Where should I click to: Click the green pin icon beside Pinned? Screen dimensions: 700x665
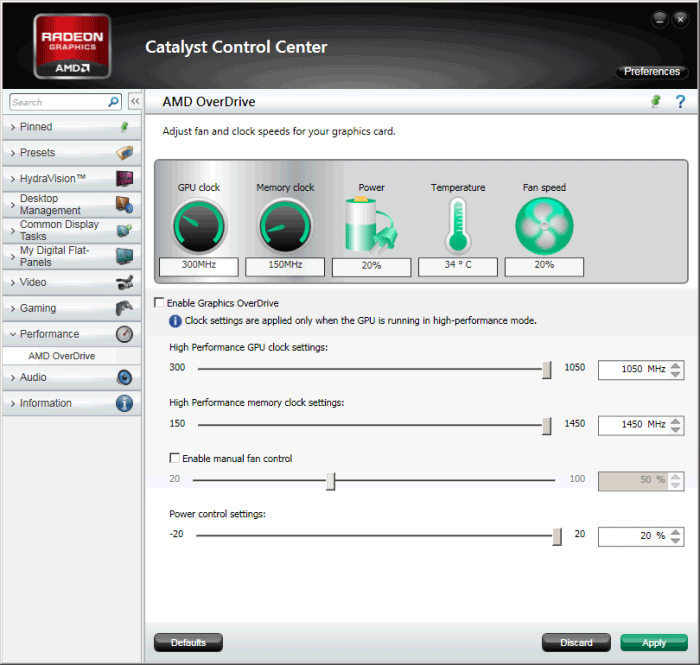click(x=125, y=127)
